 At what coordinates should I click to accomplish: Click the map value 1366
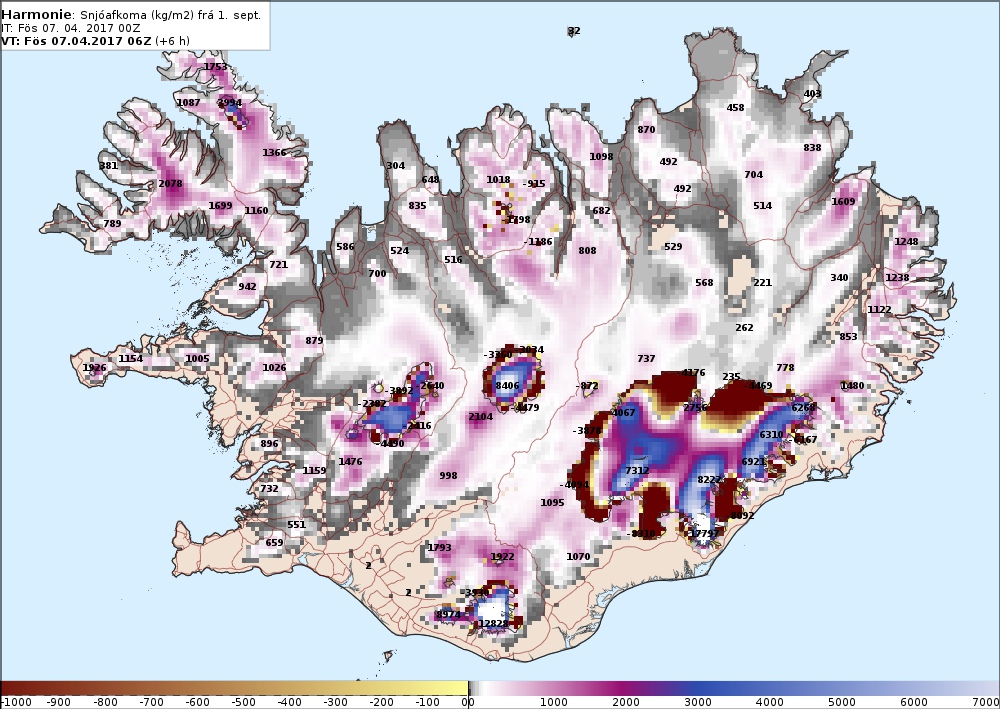coord(275,153)
